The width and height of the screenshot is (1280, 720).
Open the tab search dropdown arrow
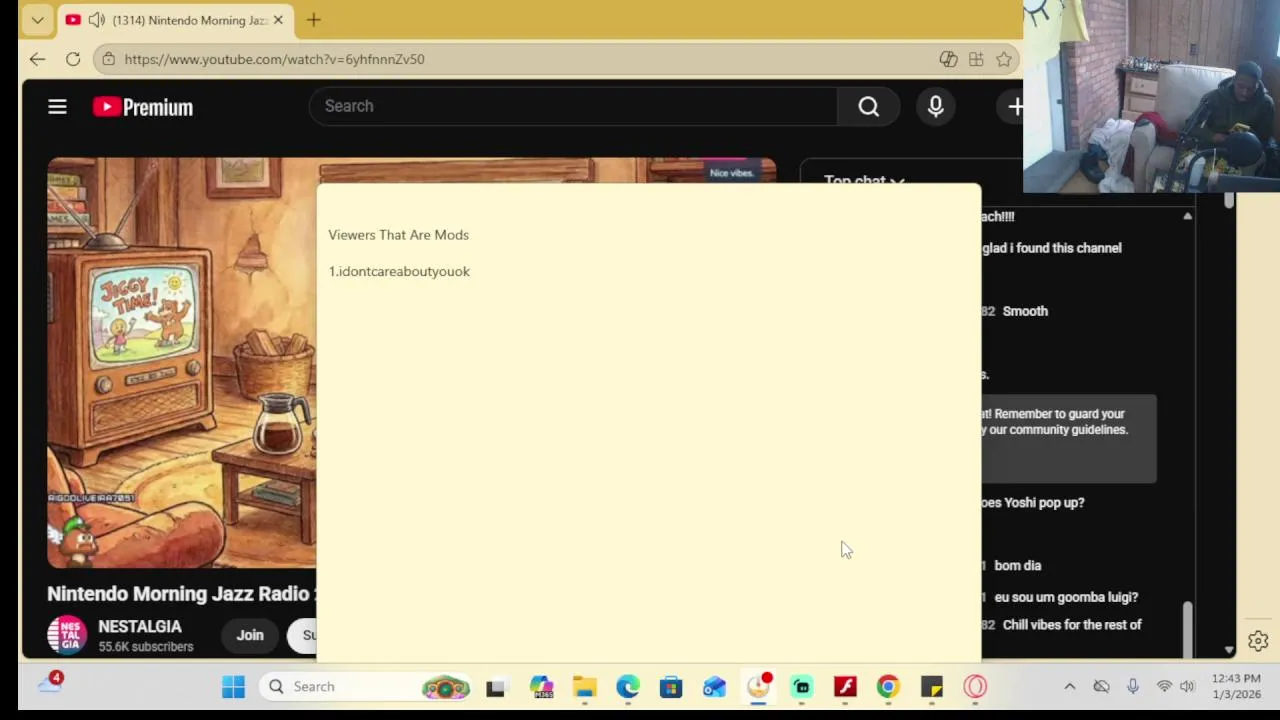click(x=37, y=20)
